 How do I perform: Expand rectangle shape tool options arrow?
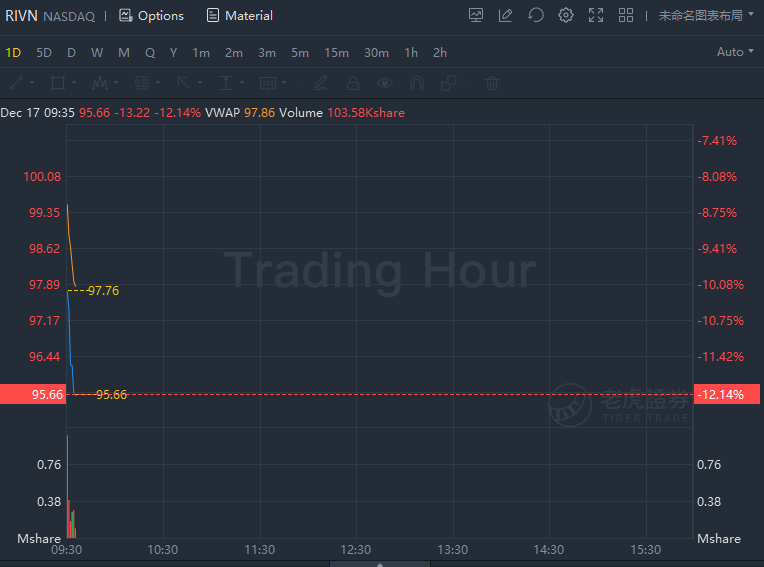point(74,83)
